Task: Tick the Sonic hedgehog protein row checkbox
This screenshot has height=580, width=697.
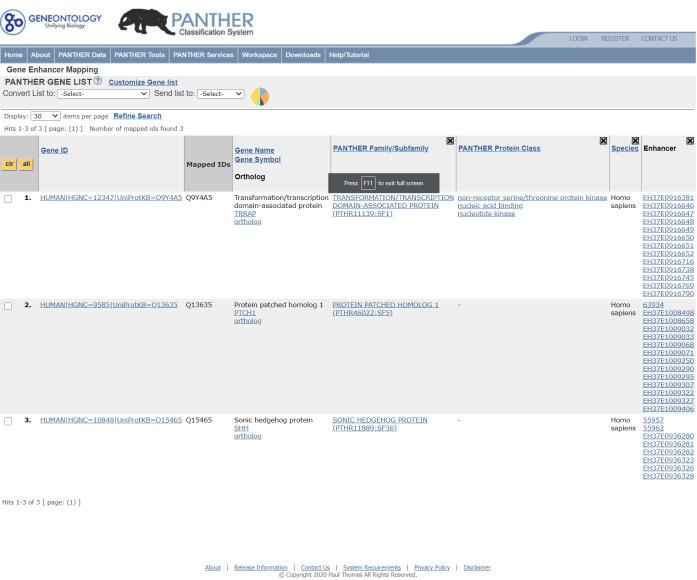Action: coord(8,421)
